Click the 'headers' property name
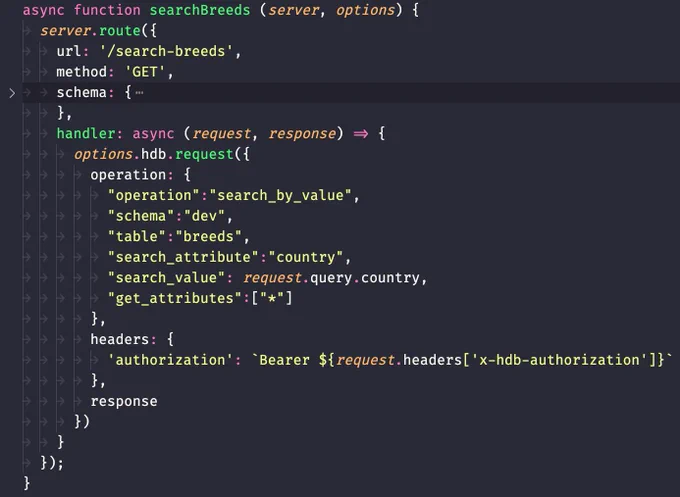 (119, 339)
